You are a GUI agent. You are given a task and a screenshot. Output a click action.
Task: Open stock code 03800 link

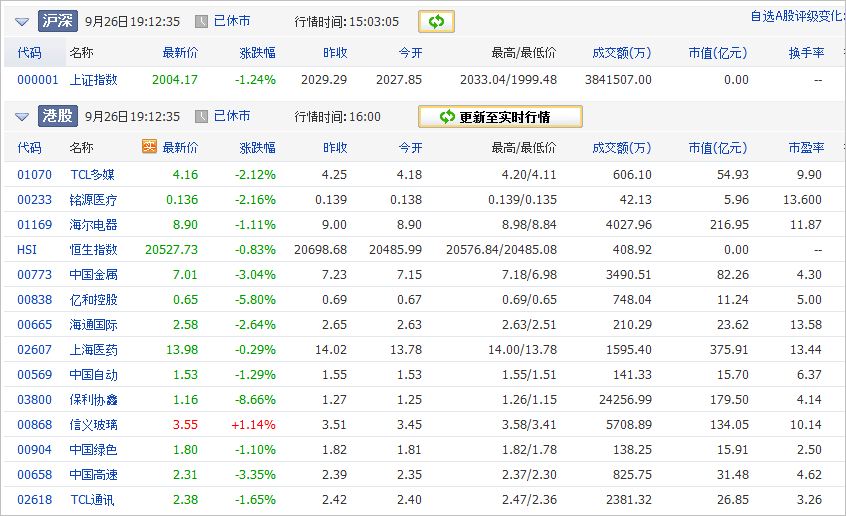tap(35, 400)
